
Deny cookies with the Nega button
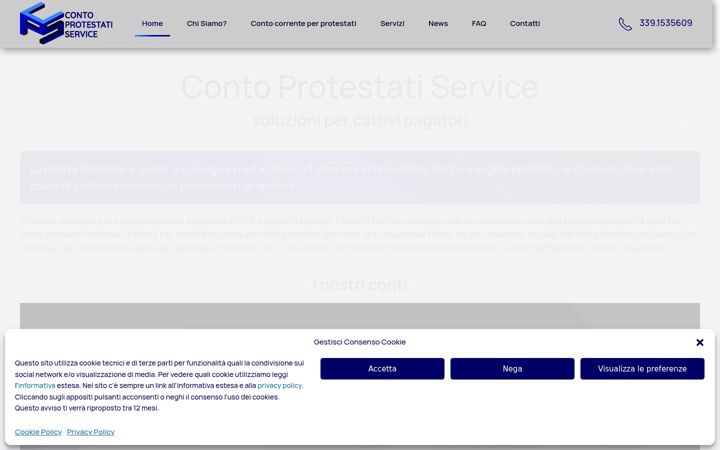[512, 369]
